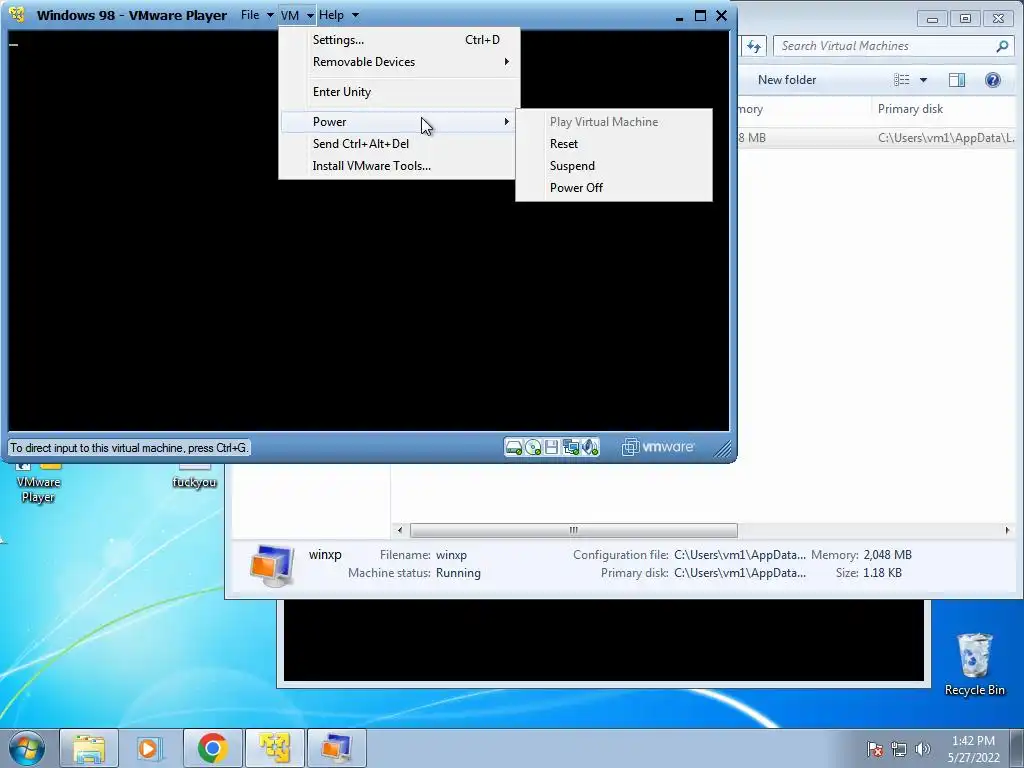The width and height of the screenshot is (1024, 768).
Task: Click the C:\Users\vm1\AppData path cell in list
Action: pyautogui.click(x=946, y=138)
